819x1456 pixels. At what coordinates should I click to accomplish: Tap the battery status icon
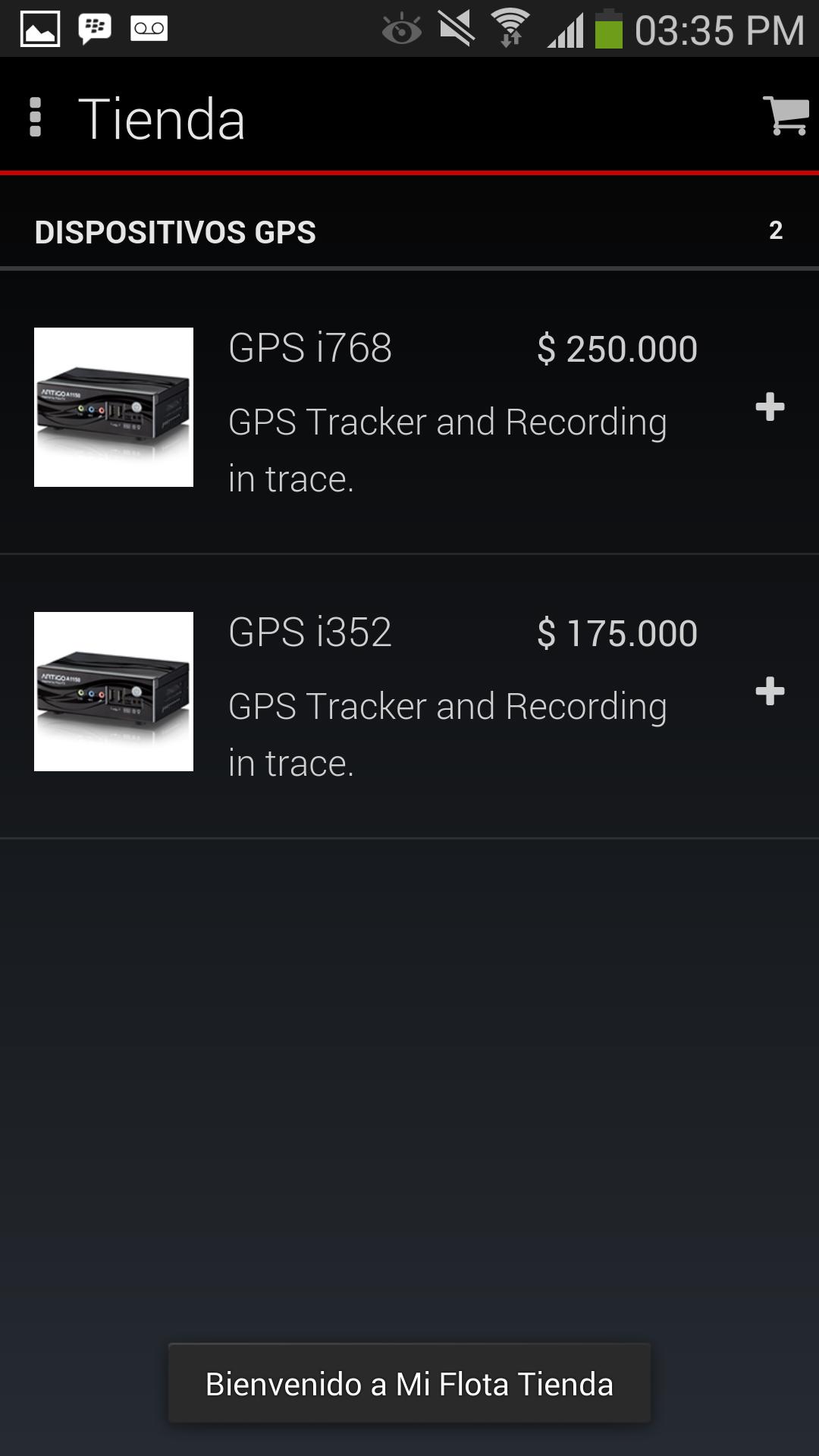[608, 30]
